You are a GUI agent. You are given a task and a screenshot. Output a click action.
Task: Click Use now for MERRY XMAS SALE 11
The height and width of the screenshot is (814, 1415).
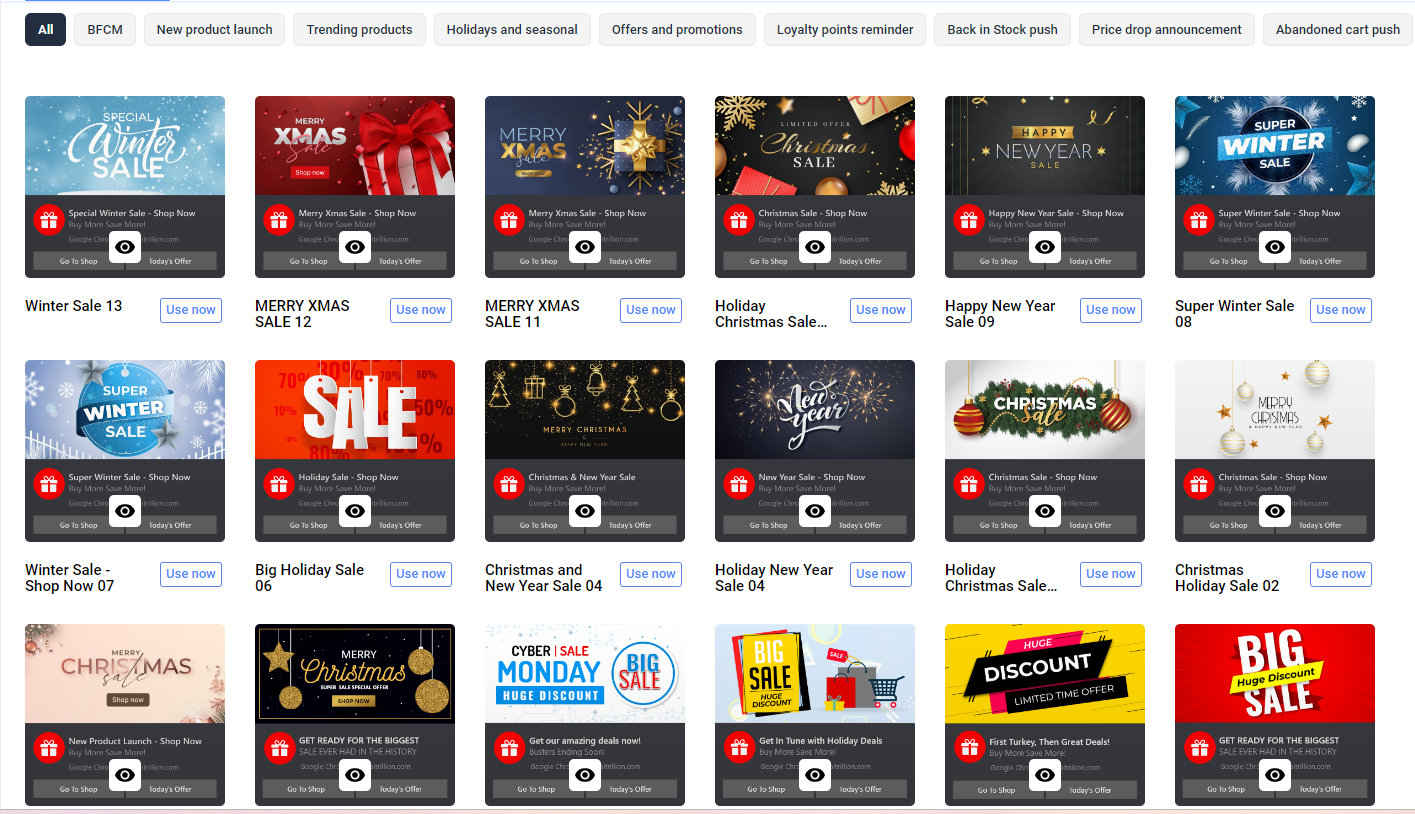click(651, 310)
